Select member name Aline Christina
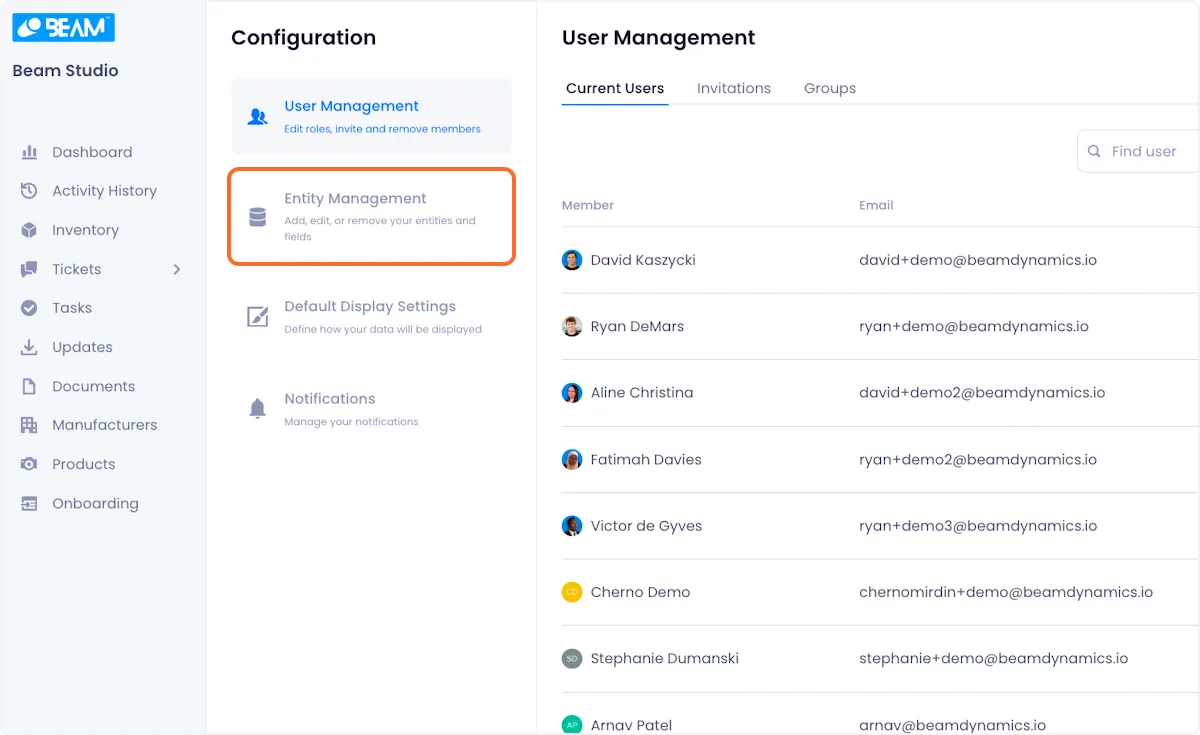 point(642,393)
